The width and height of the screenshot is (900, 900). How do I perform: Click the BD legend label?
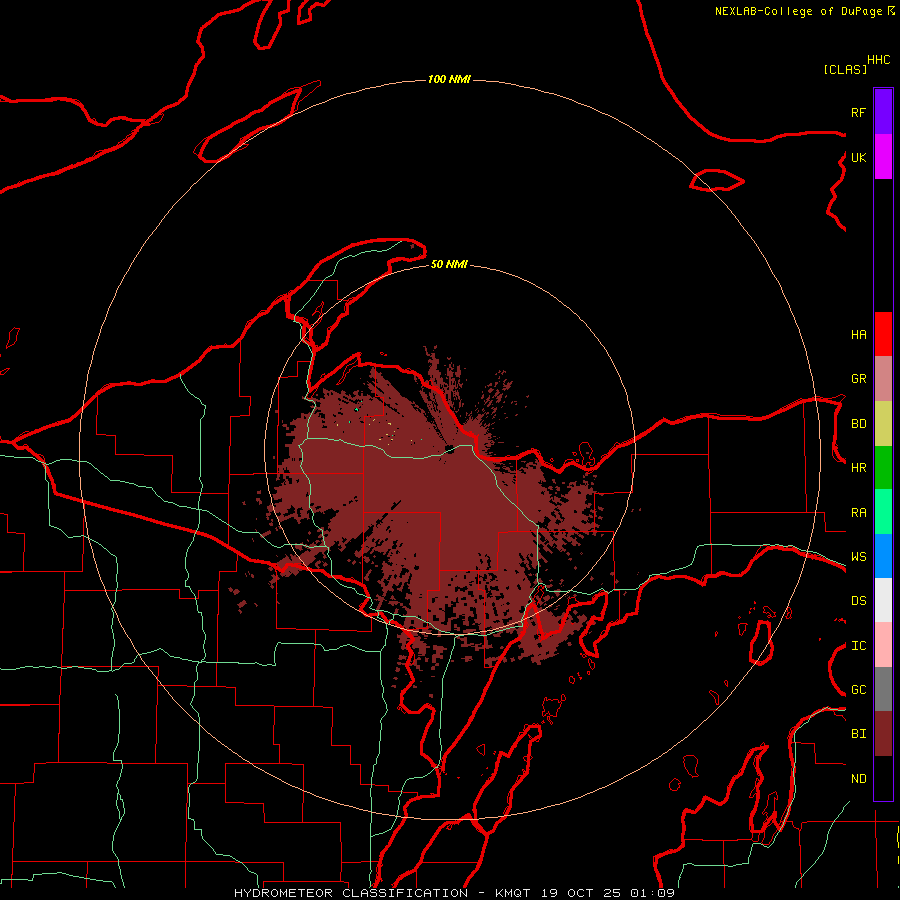point(858,424)
